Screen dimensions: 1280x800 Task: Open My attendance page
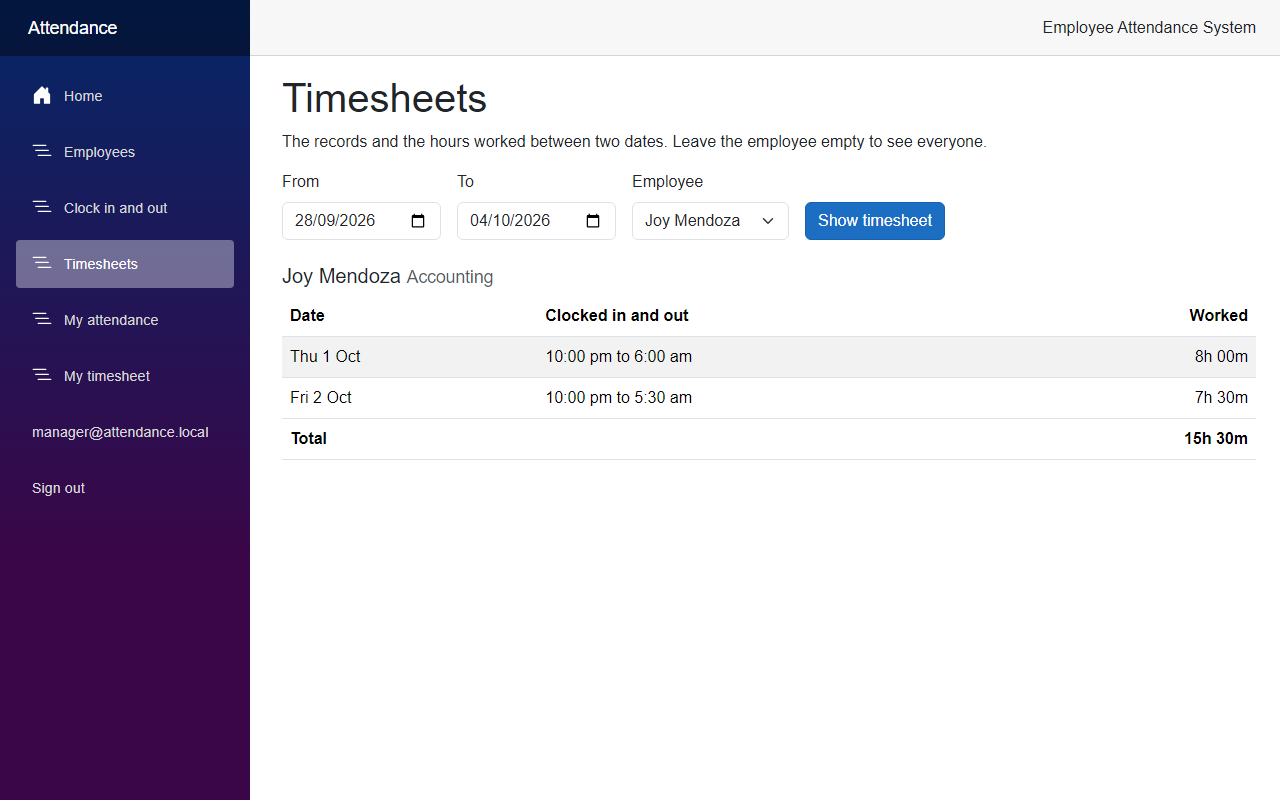click(x=125, y=320)
